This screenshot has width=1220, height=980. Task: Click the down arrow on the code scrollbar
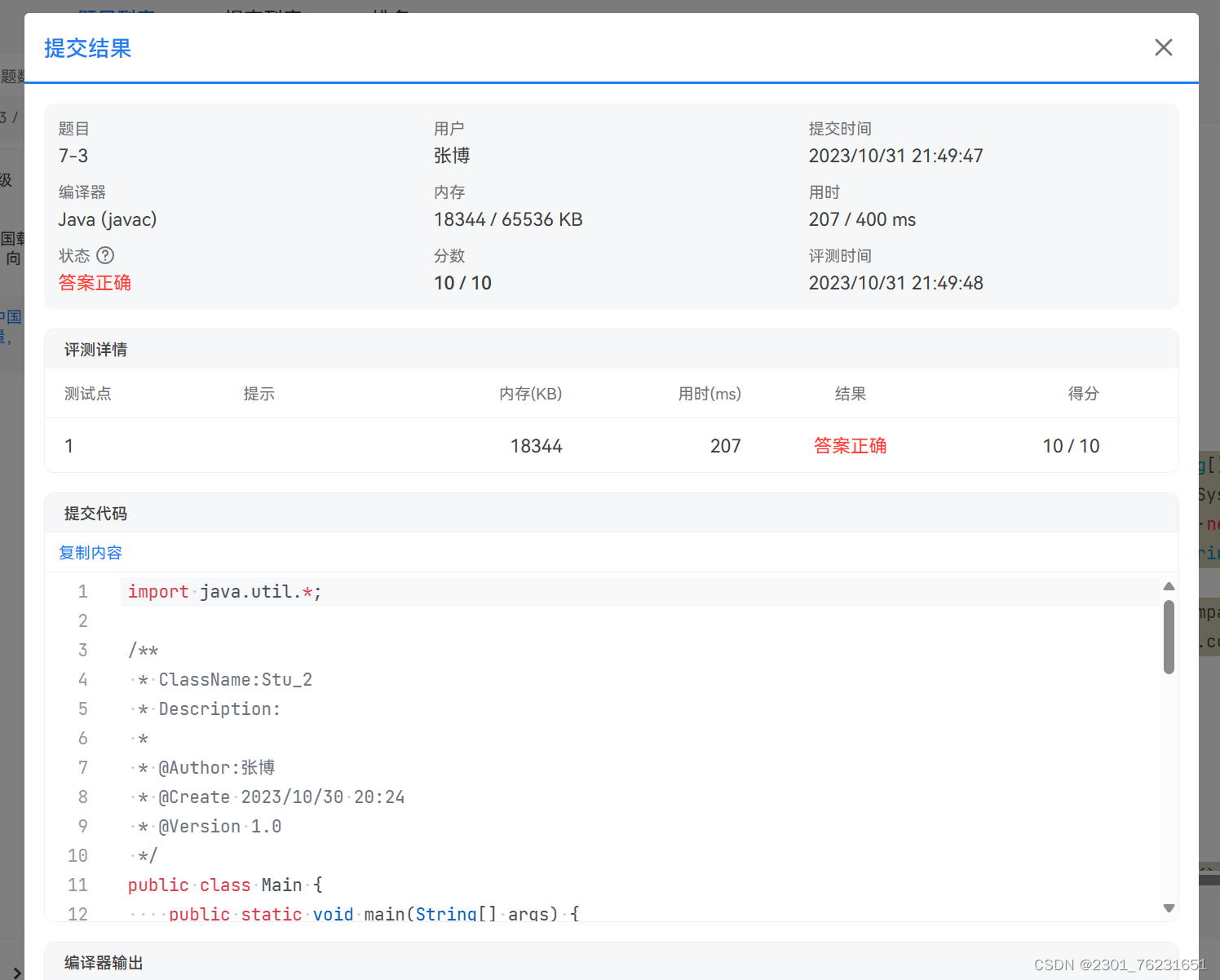click(x=1169, y=907)
